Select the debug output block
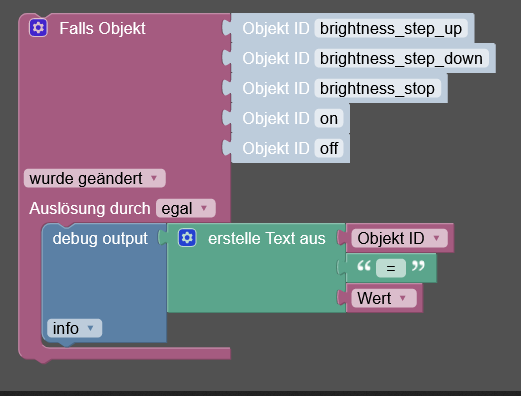Image resolution: width=521 pixels, height=396 pixels. click(x=100, y=239)
